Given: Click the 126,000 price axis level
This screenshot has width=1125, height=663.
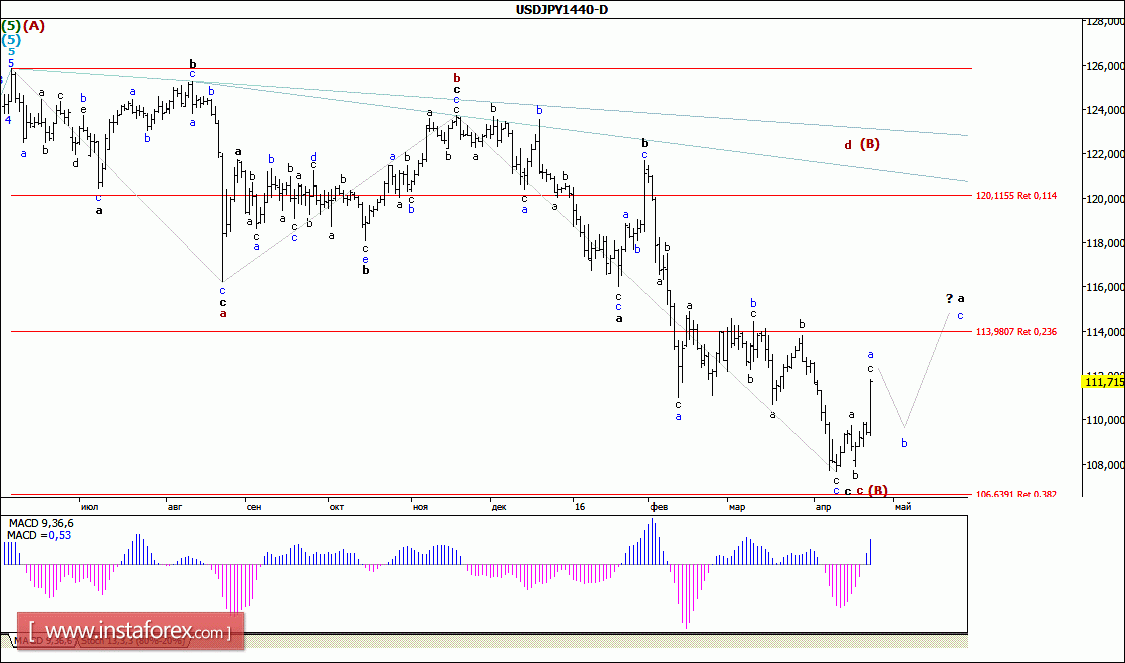Looking at the screenshot, I should pyautogui.click(x=1106, y=66).
